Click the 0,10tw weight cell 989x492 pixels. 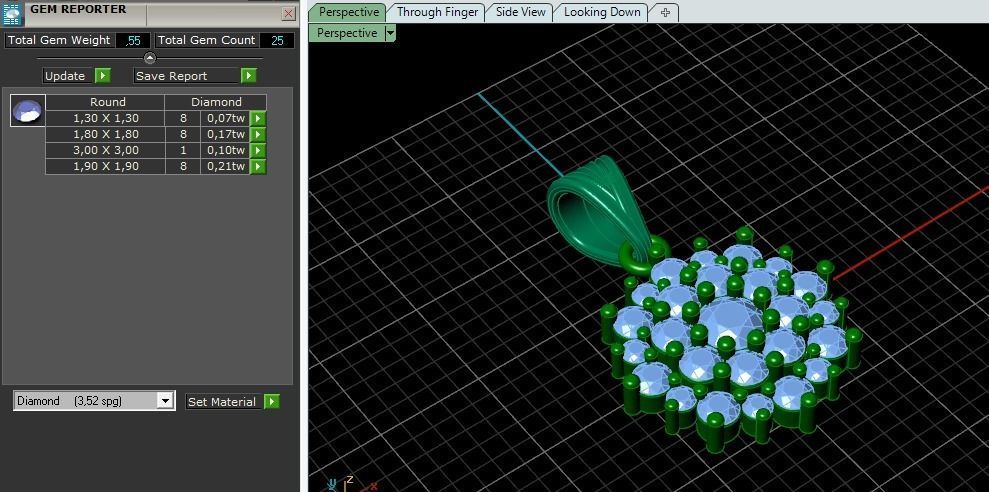click(x=226, y=150)
